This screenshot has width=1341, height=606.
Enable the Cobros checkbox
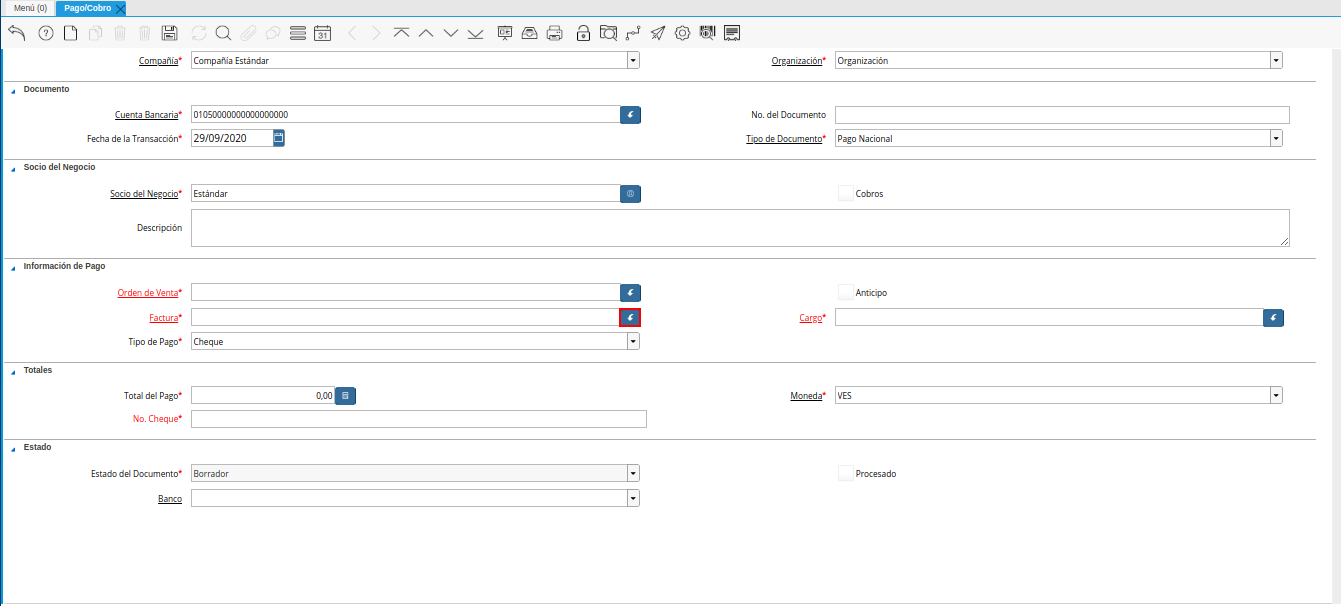tap(845, 193)
